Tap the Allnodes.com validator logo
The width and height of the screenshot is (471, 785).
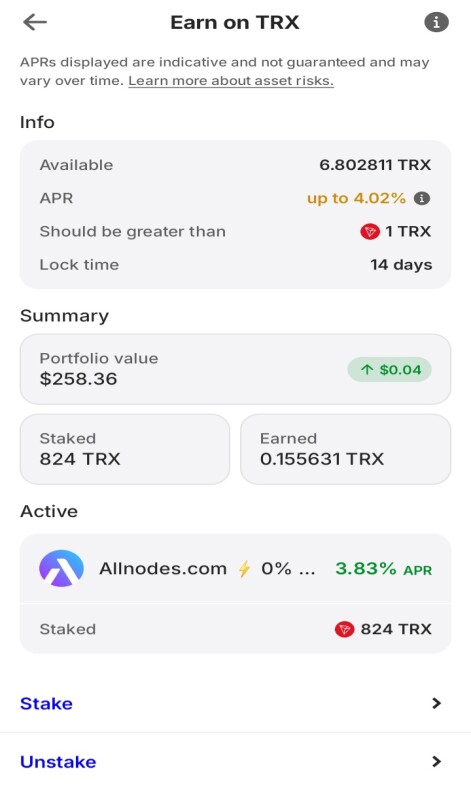tap(61, 568)
